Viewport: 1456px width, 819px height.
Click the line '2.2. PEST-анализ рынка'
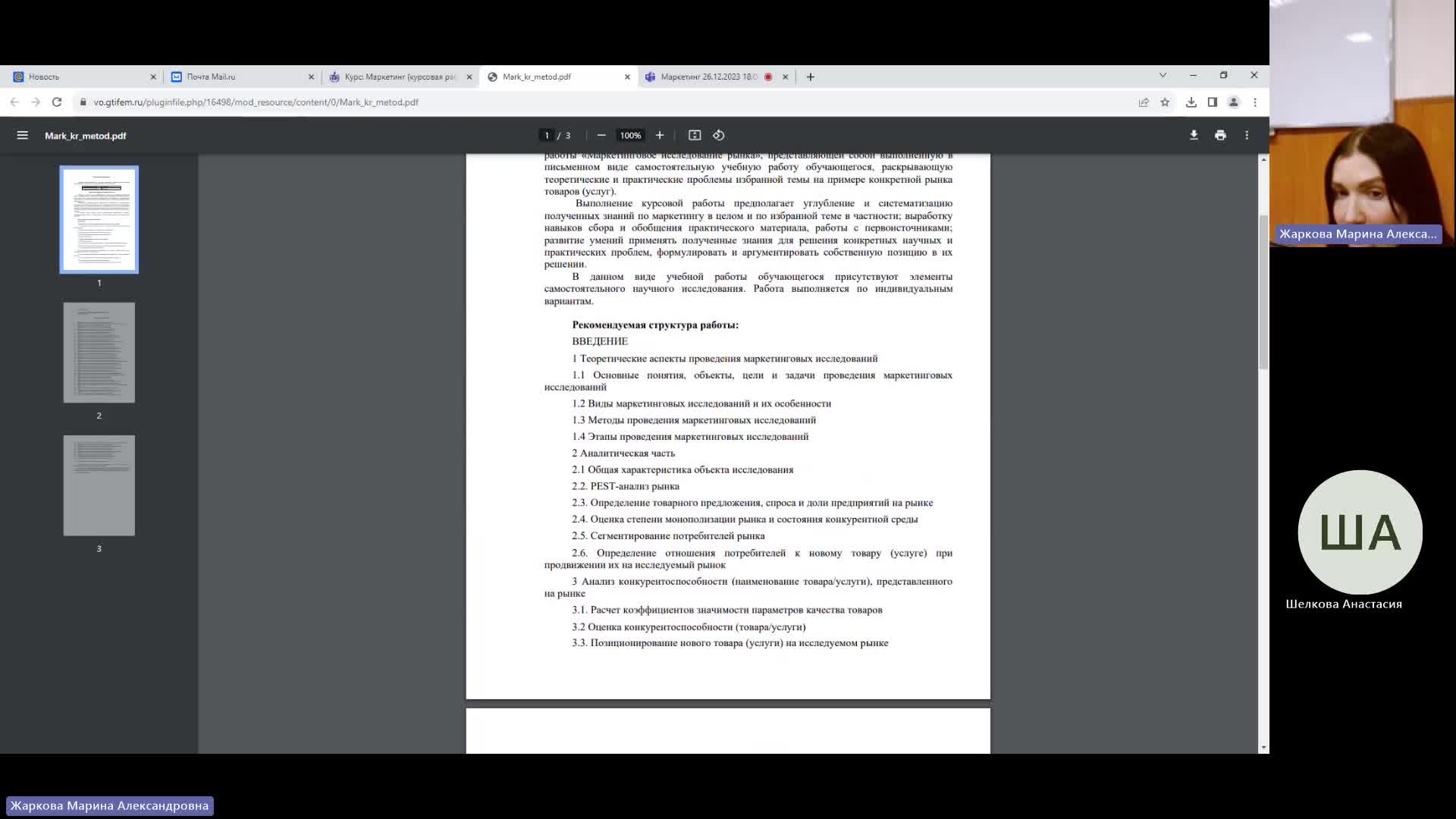(626, 486)
